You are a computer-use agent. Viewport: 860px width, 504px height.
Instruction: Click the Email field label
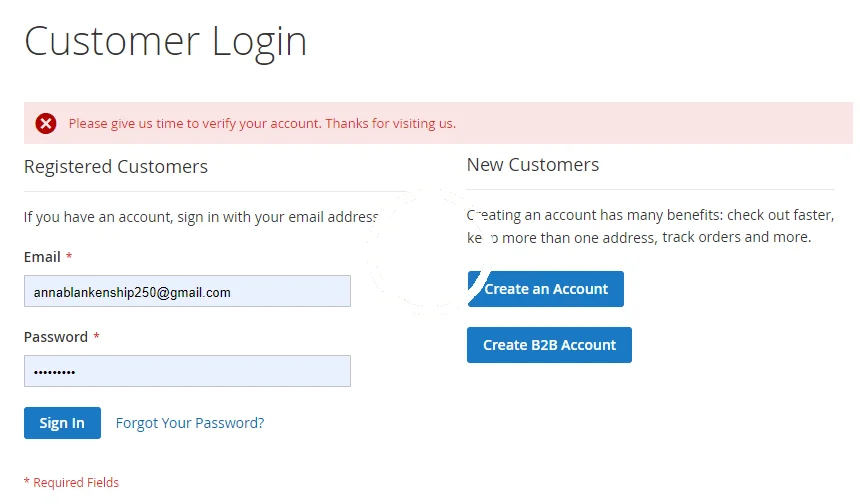(x=42, y=257)
